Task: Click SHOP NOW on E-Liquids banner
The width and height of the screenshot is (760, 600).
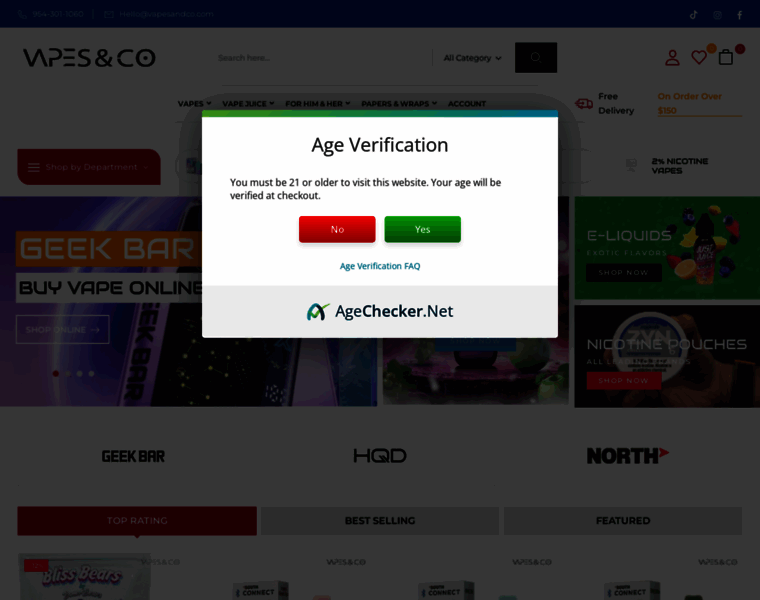Action: [623, 272]
